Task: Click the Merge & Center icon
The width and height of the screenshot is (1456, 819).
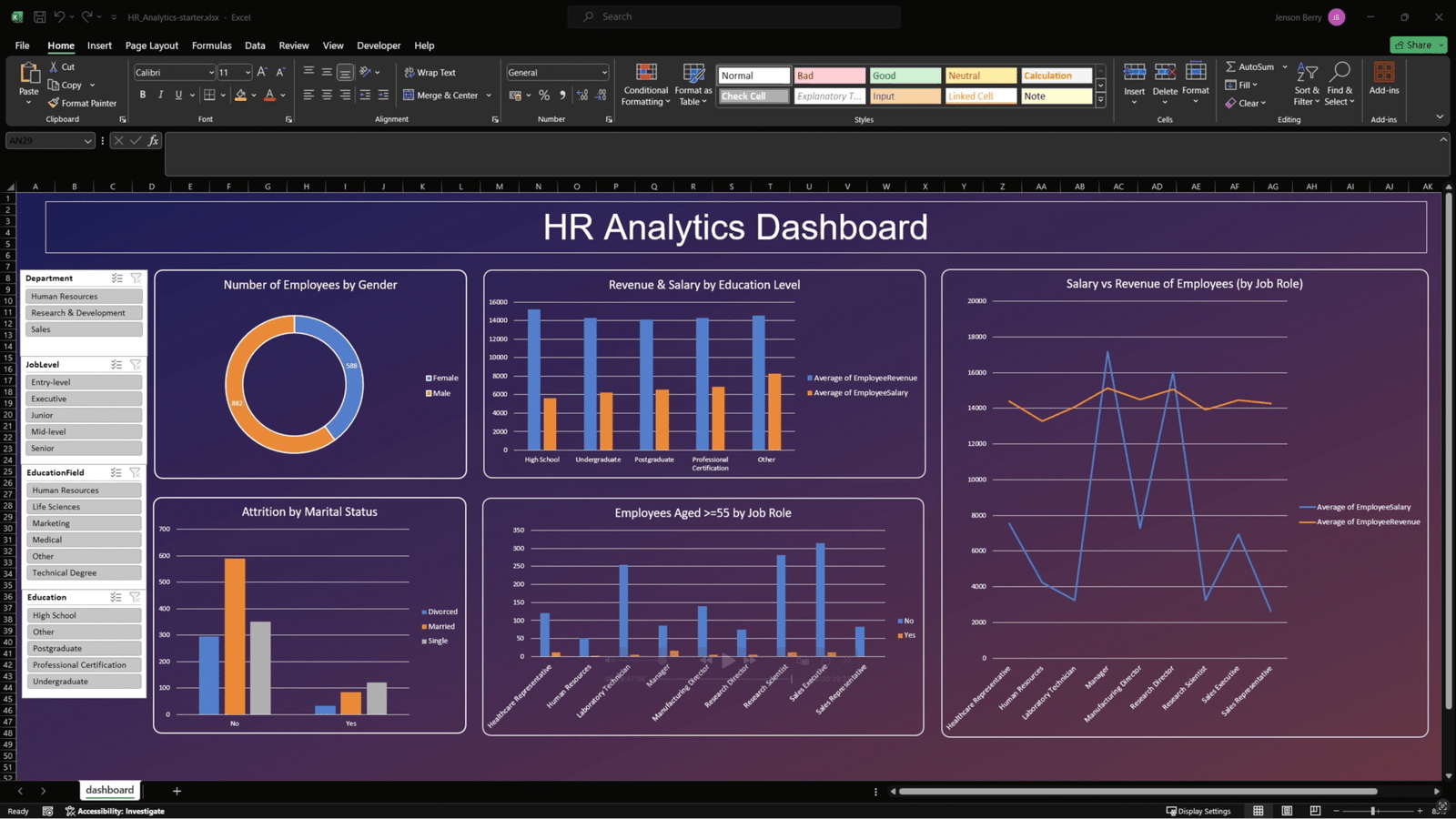Action: pyautogui.click(x=409, y=96)
